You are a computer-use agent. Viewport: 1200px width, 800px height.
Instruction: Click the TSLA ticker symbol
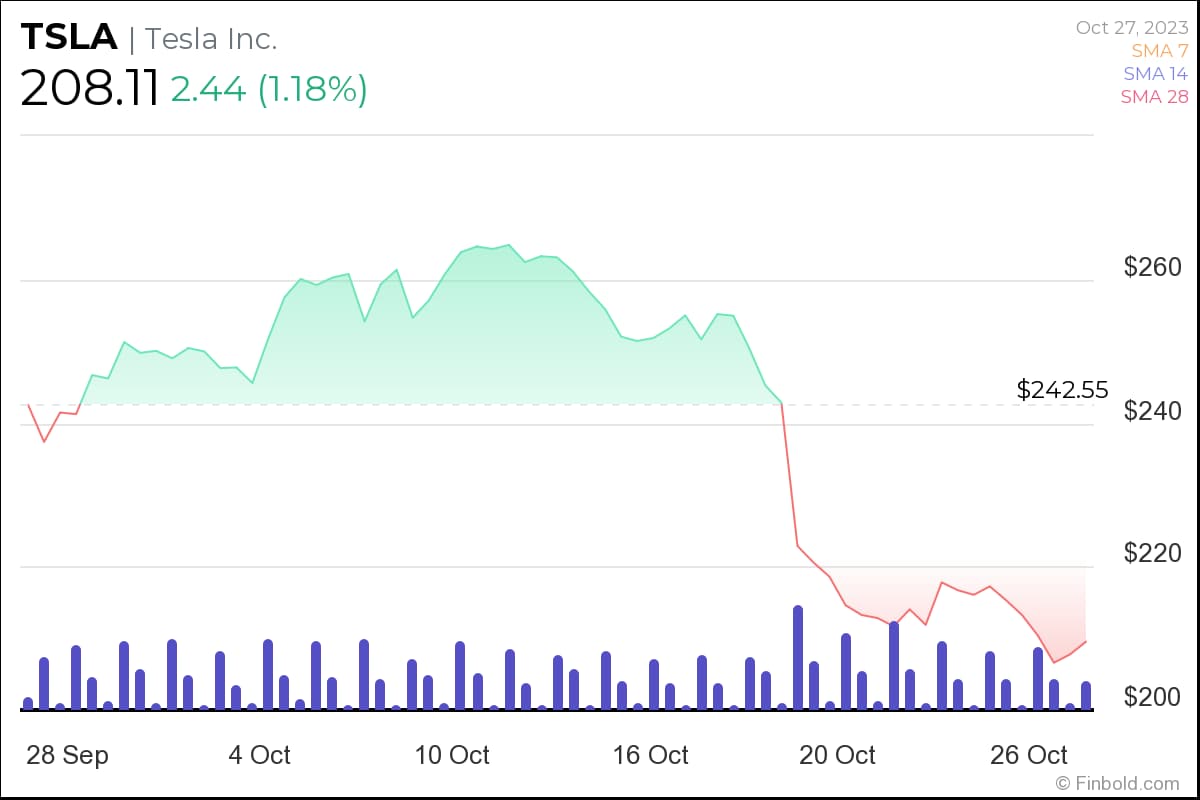[x=68, y=38]
